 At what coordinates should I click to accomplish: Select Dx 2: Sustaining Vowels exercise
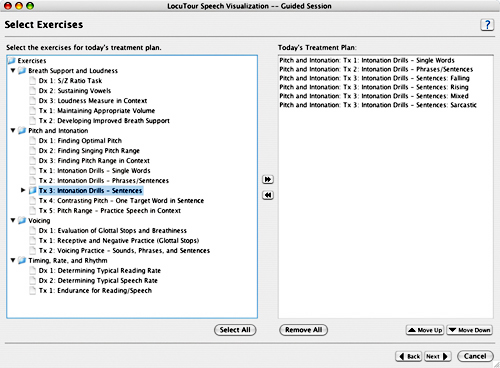tap(75, 91)
